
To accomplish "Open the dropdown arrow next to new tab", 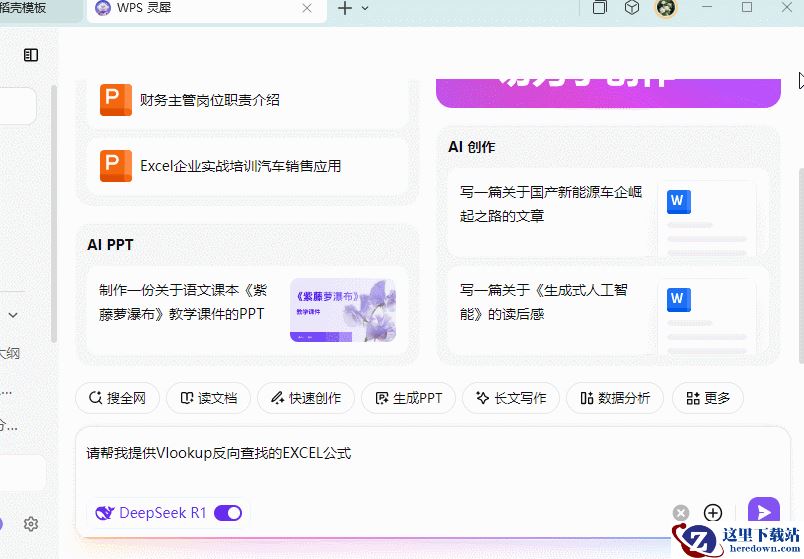I will click(x=365, y=8).
